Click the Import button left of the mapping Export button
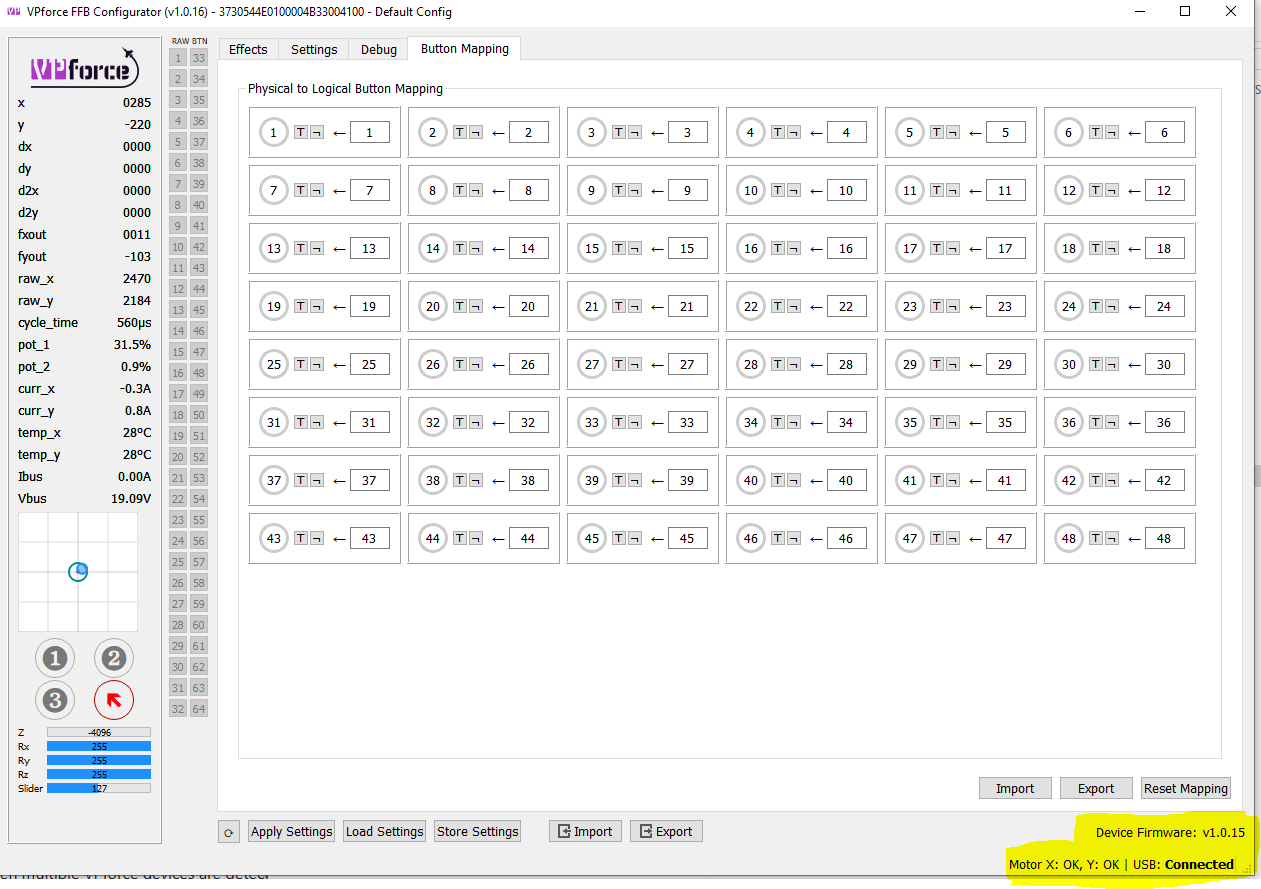The image size is (1261, 889). 1015,788
